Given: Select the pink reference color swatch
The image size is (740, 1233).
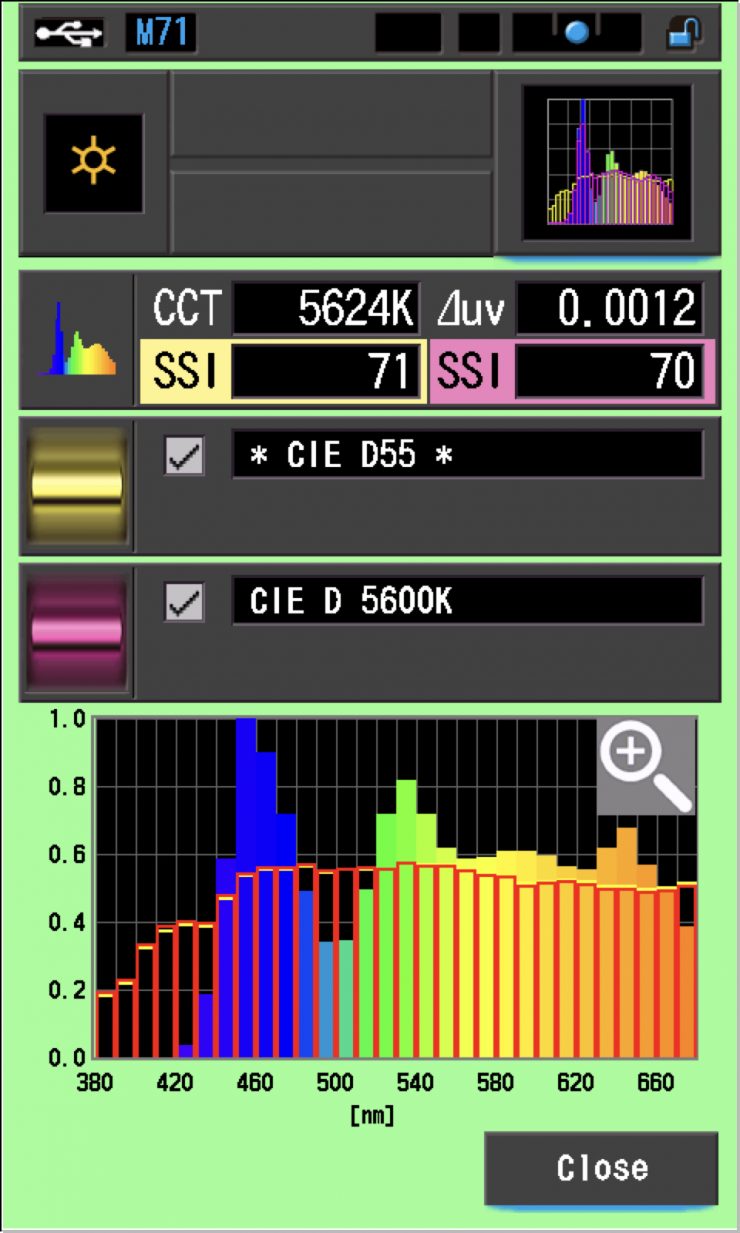Looking at the screenshot, I should pyautogui.click(x=77, y=632).
